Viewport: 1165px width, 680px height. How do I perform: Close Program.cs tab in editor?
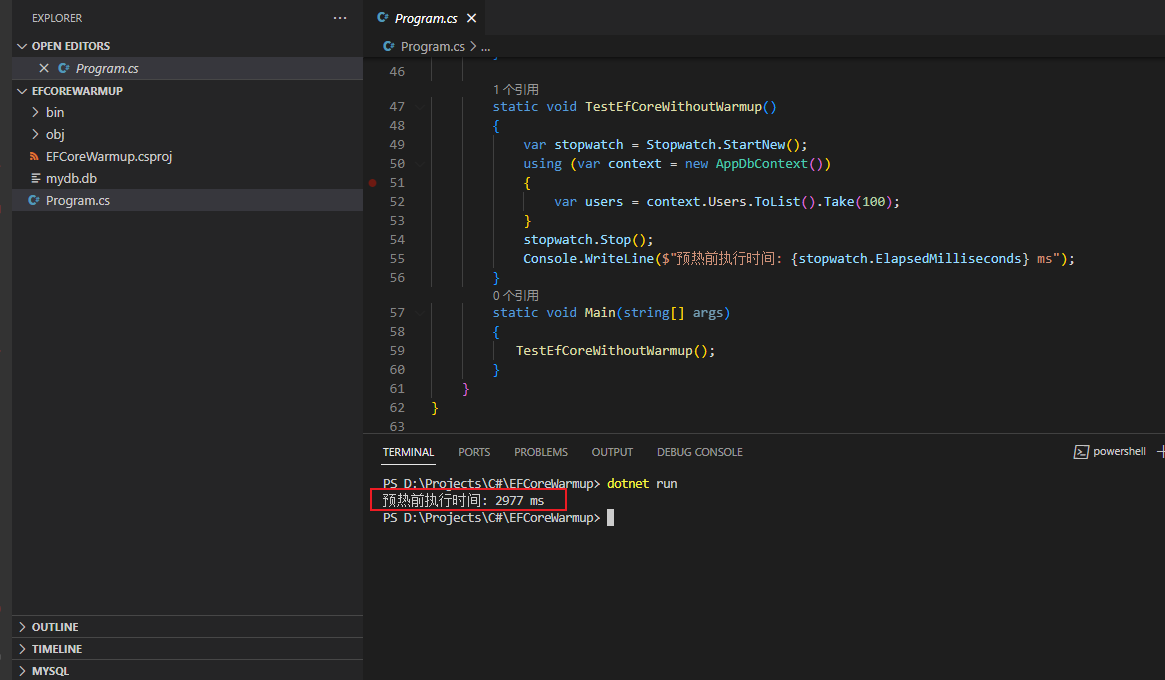pos(472,18)
